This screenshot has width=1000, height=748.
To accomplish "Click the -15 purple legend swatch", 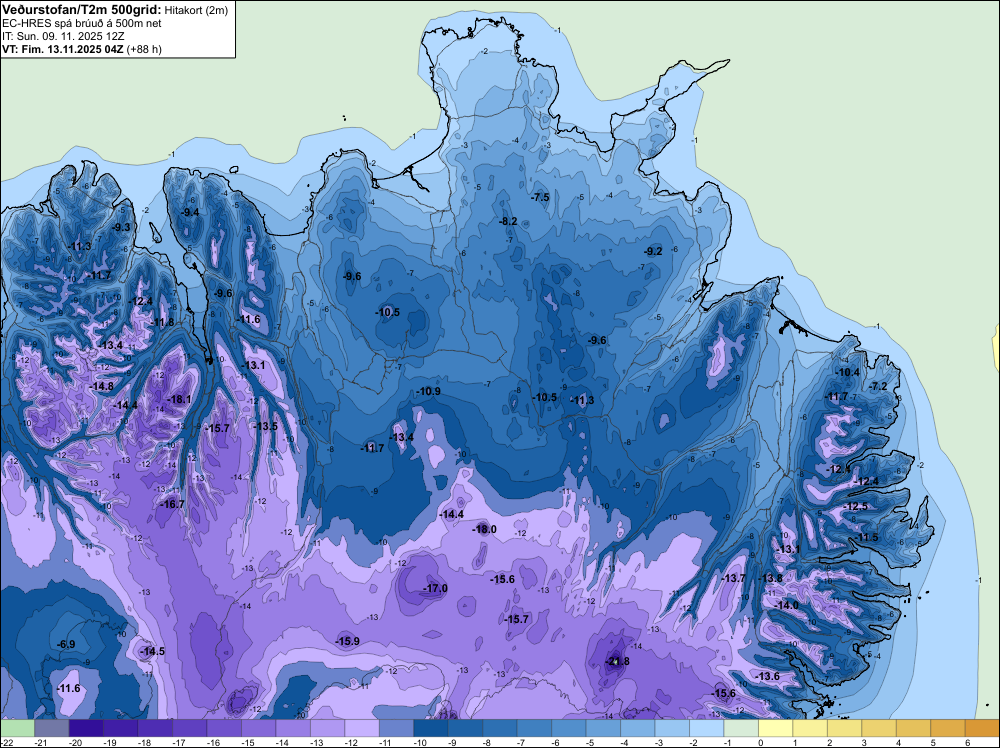I will click(258, 728).
